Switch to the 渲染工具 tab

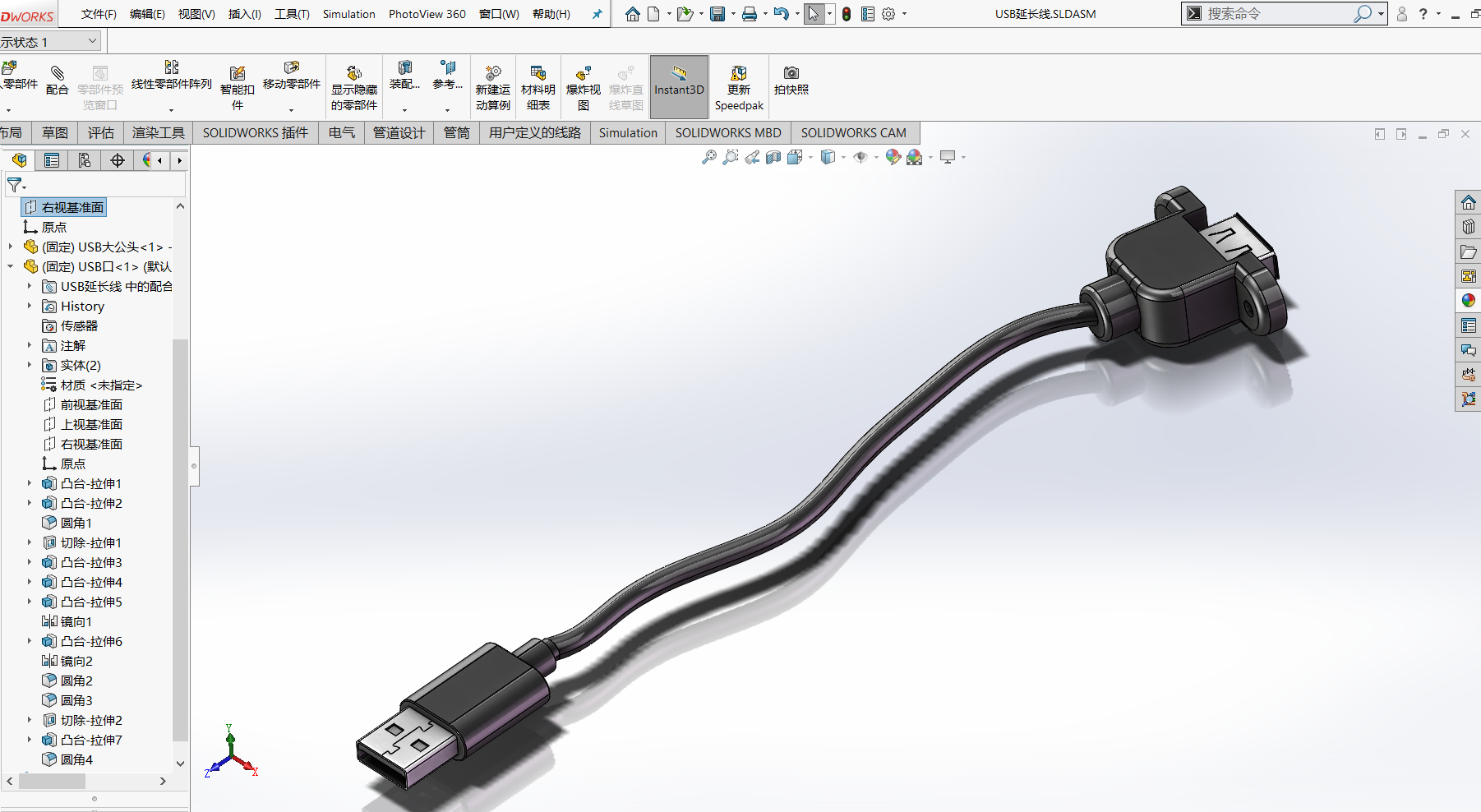coord(158,132)
